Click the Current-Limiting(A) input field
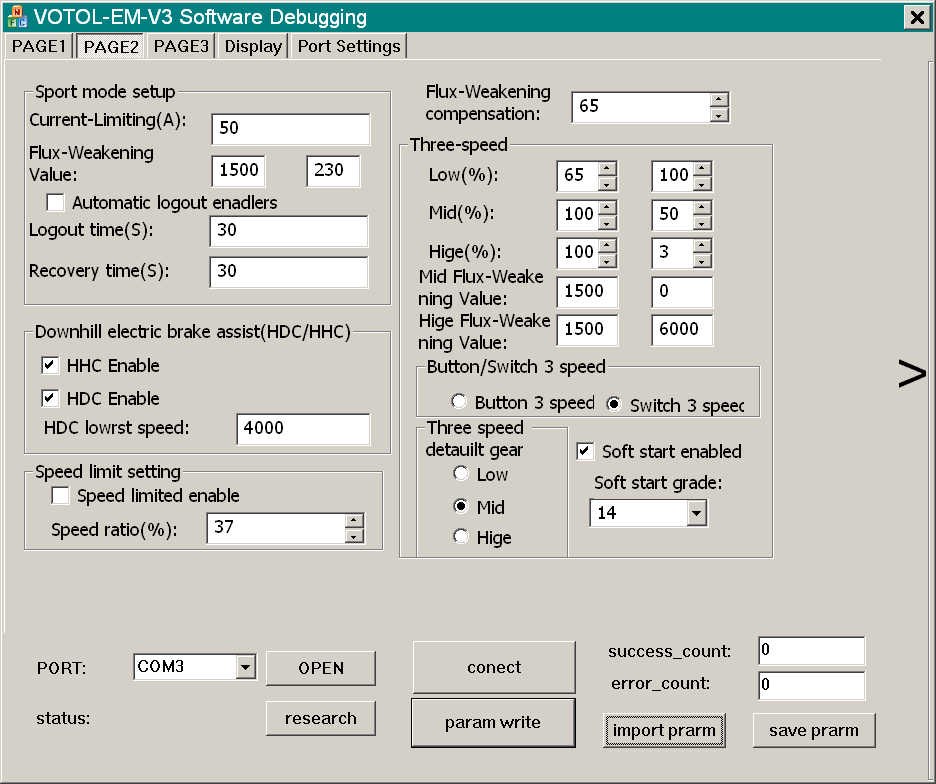This screenshot has width=936, height=784. (x=290, y=129)
